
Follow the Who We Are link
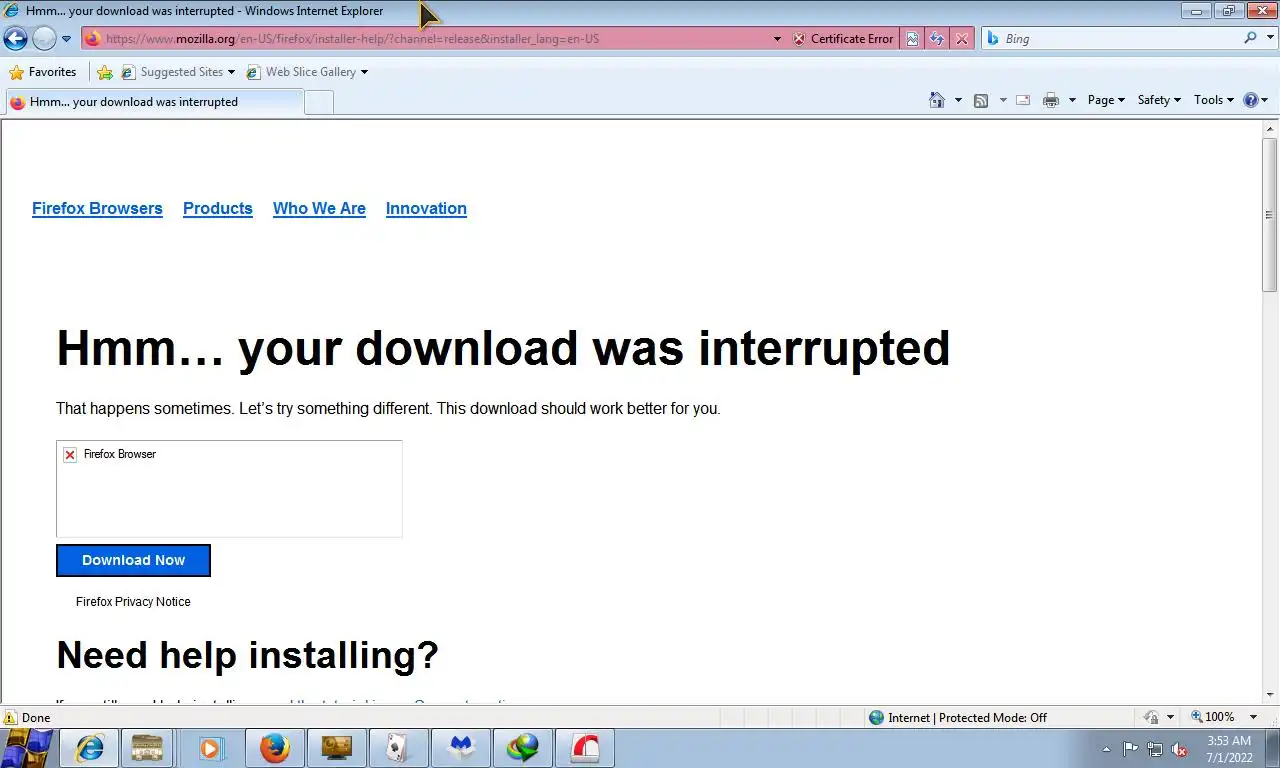tap(319, 208)
